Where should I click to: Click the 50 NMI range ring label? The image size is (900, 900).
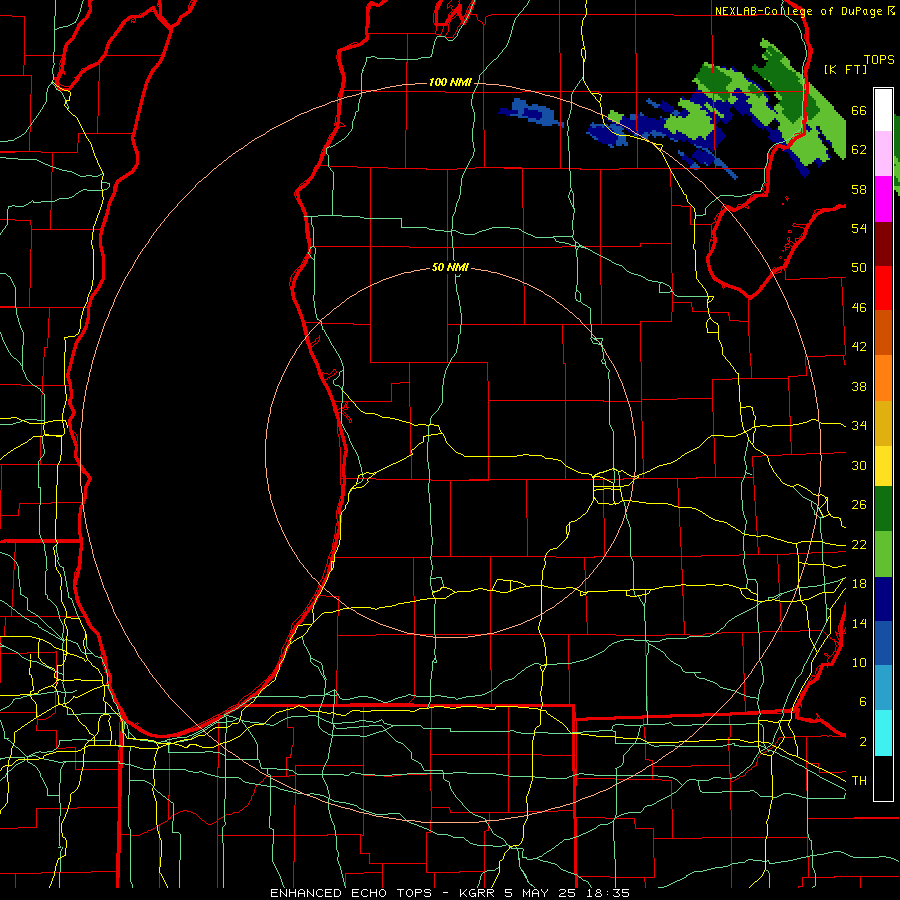(451, 267)
